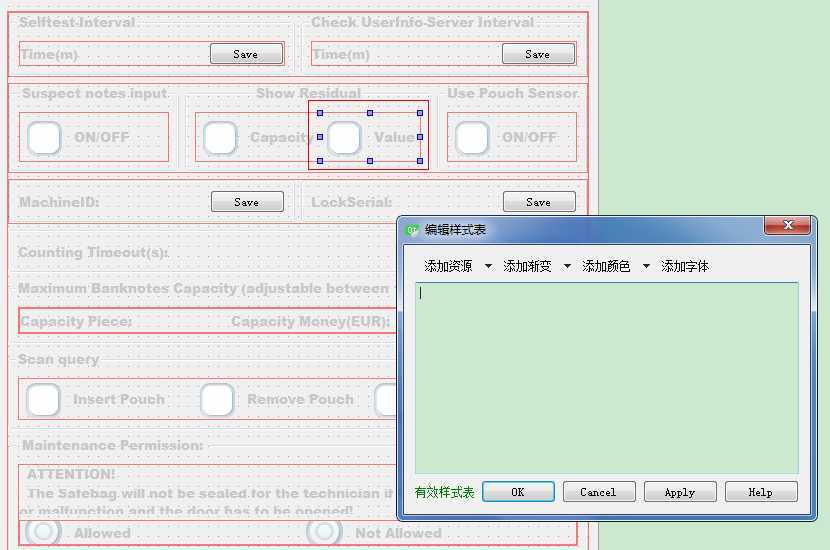This screenshot has height=550, width=830.
Task: Click the 添加渐变 menu button
Action: (527, 266)
